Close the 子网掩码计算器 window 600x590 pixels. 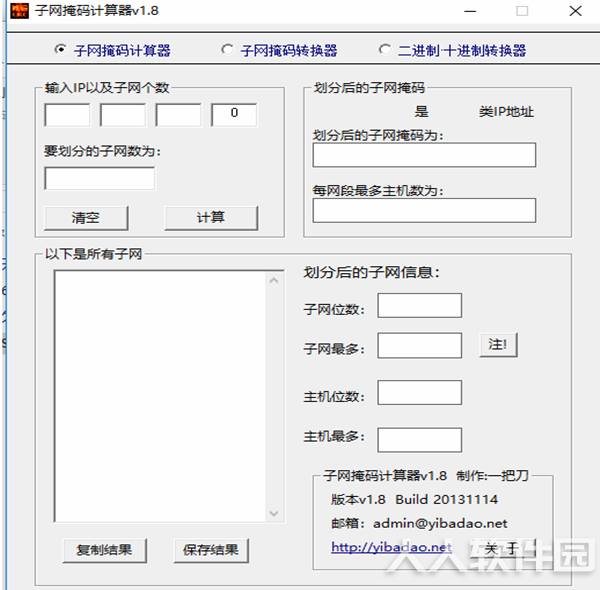point(575,11)
